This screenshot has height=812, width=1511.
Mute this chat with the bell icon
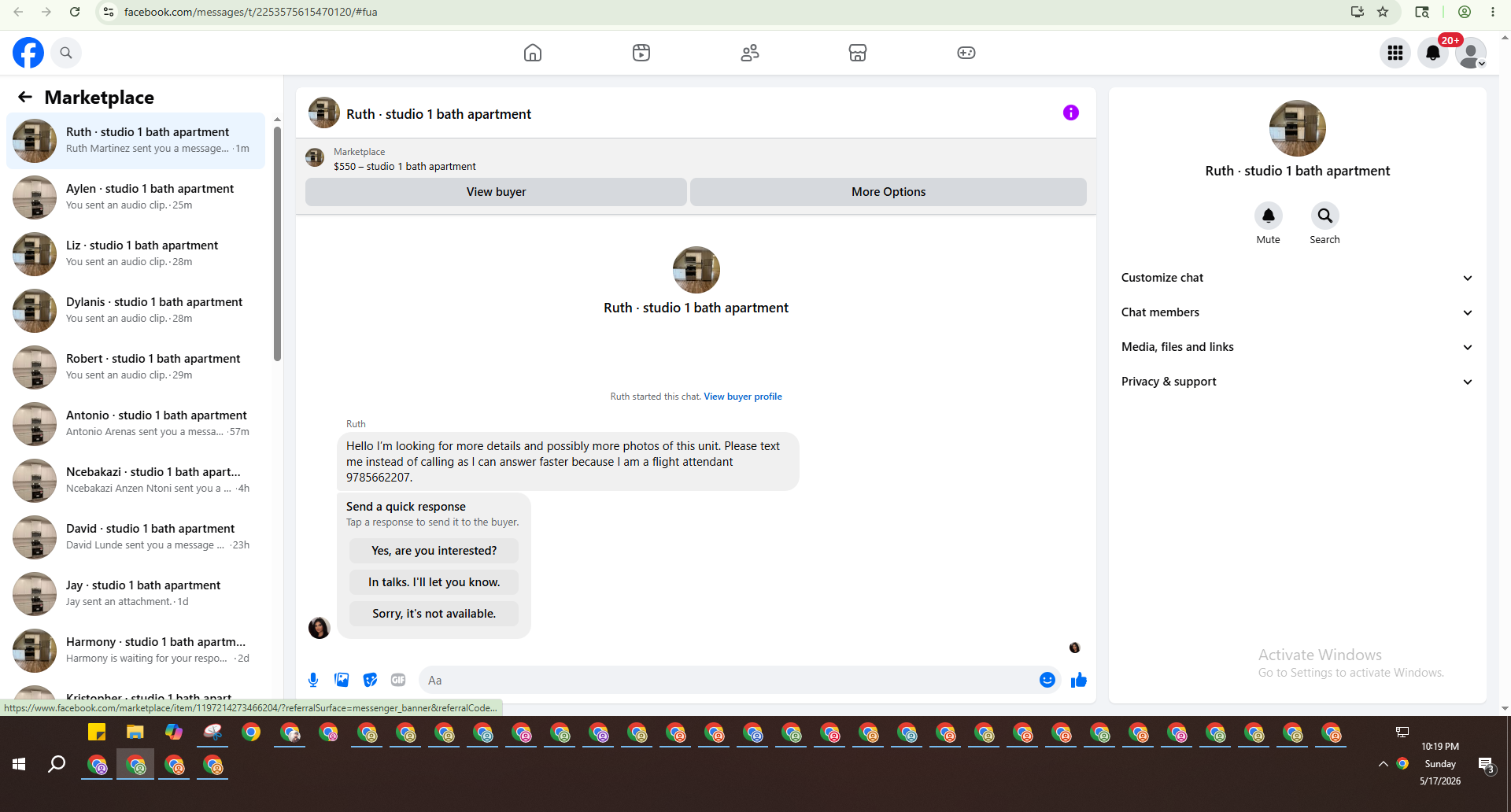(x=1269, y=216)
